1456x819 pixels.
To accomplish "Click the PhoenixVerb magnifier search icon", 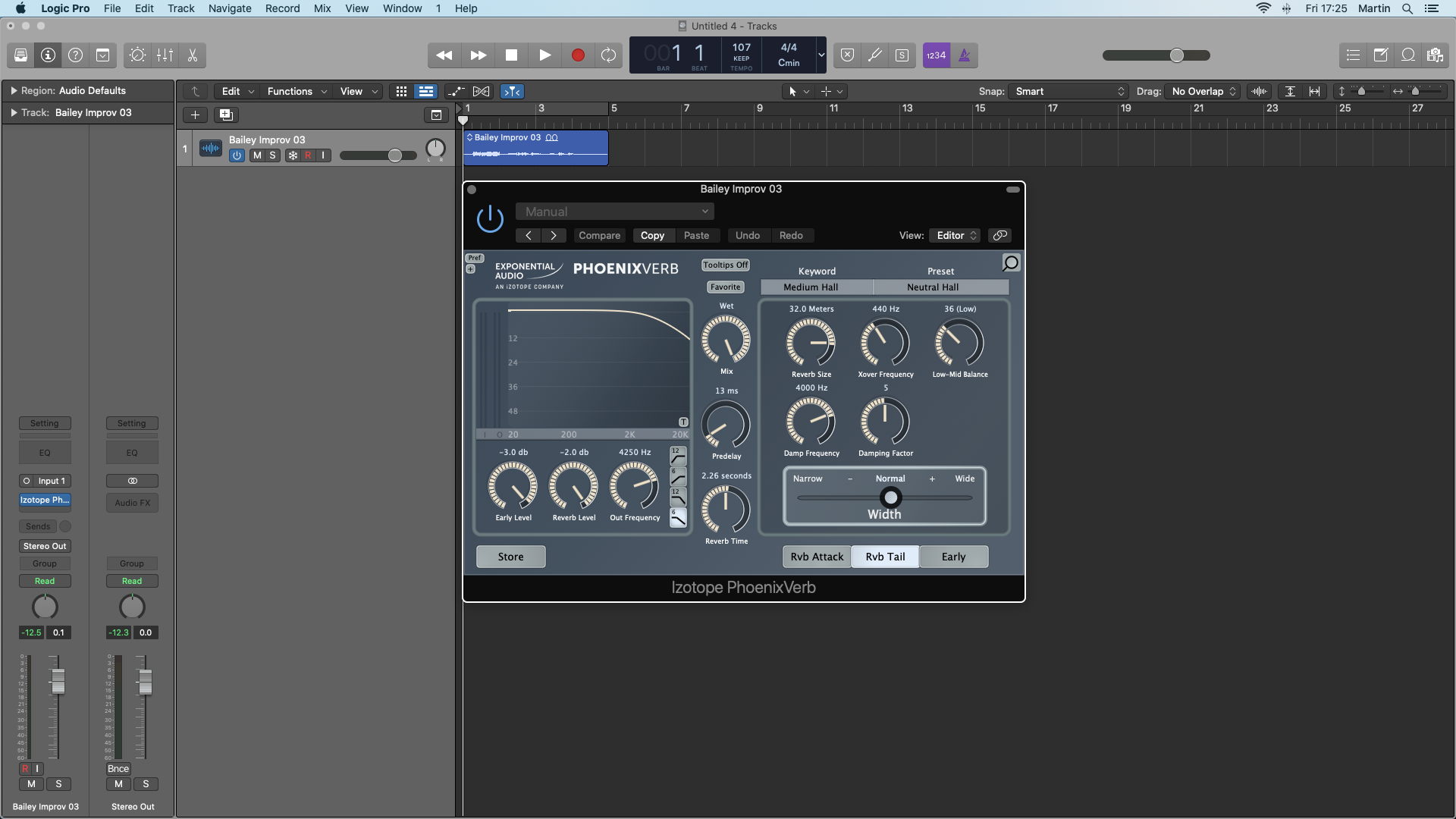I will [1011, 263].
